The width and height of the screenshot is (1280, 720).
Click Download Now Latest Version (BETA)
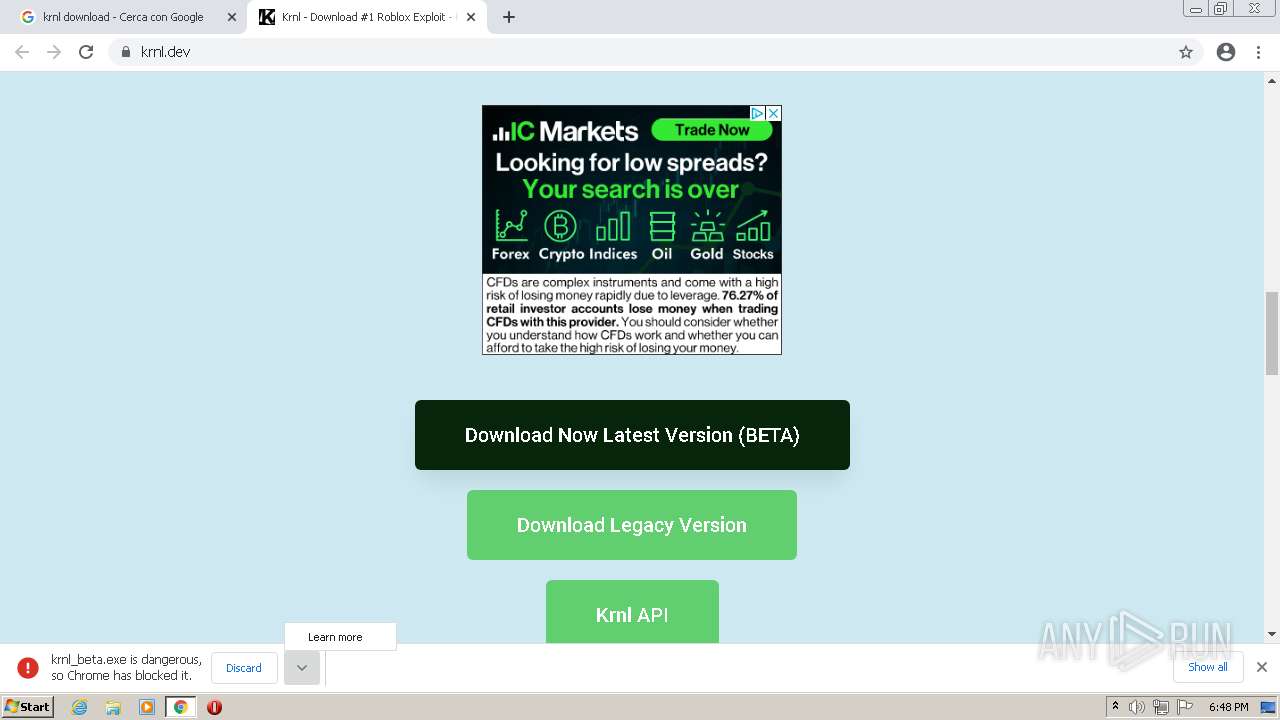(632, 435)
